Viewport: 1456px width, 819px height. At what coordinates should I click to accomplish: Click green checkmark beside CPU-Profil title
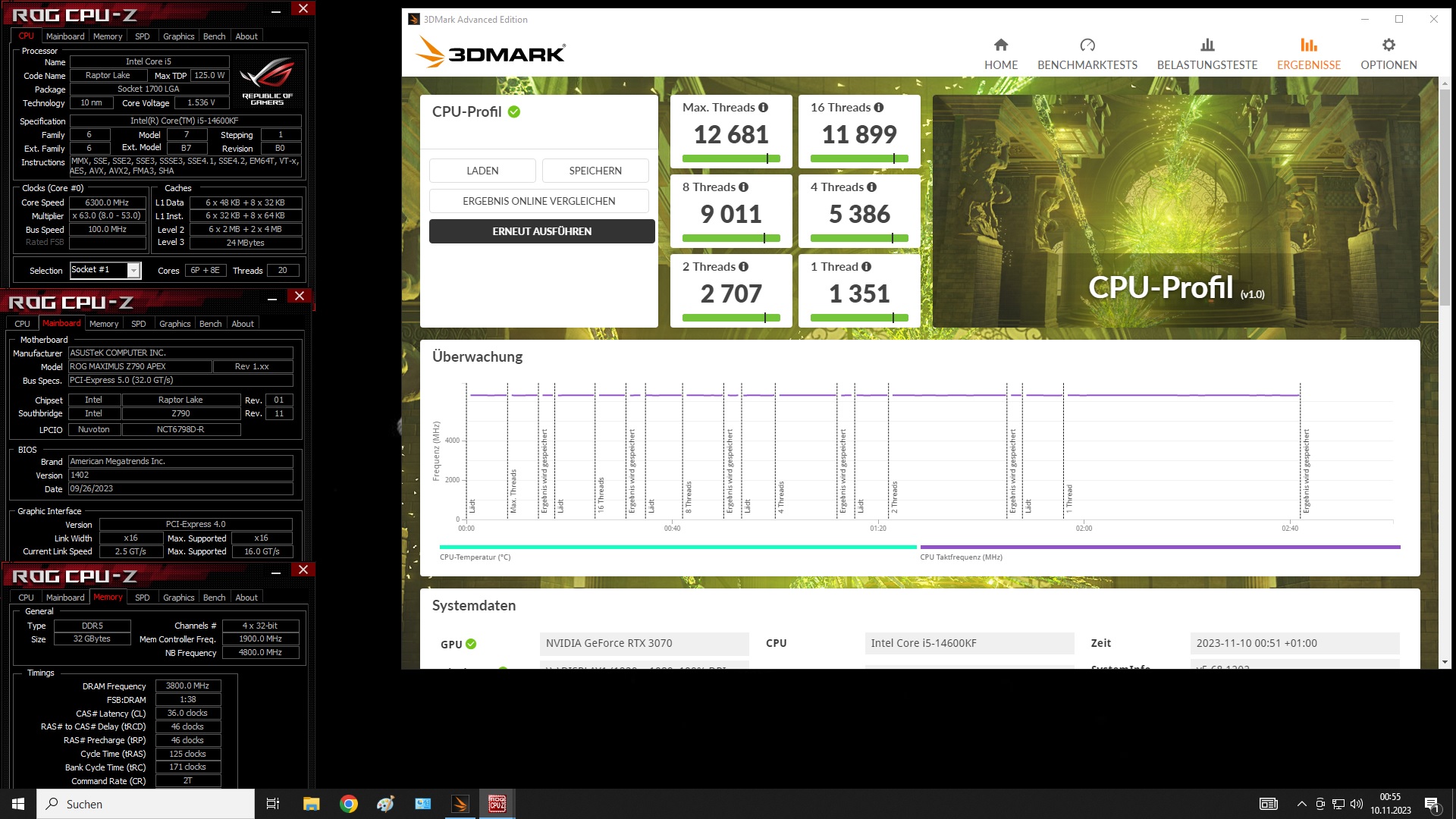coord(514,111)
